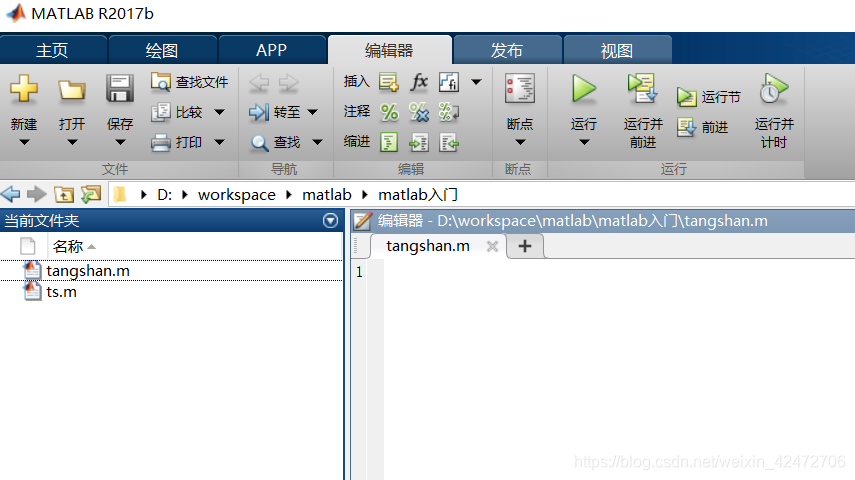Decrease indent using the indent-left icon
The image size is (855, 480).
click(x=449, y=142)
